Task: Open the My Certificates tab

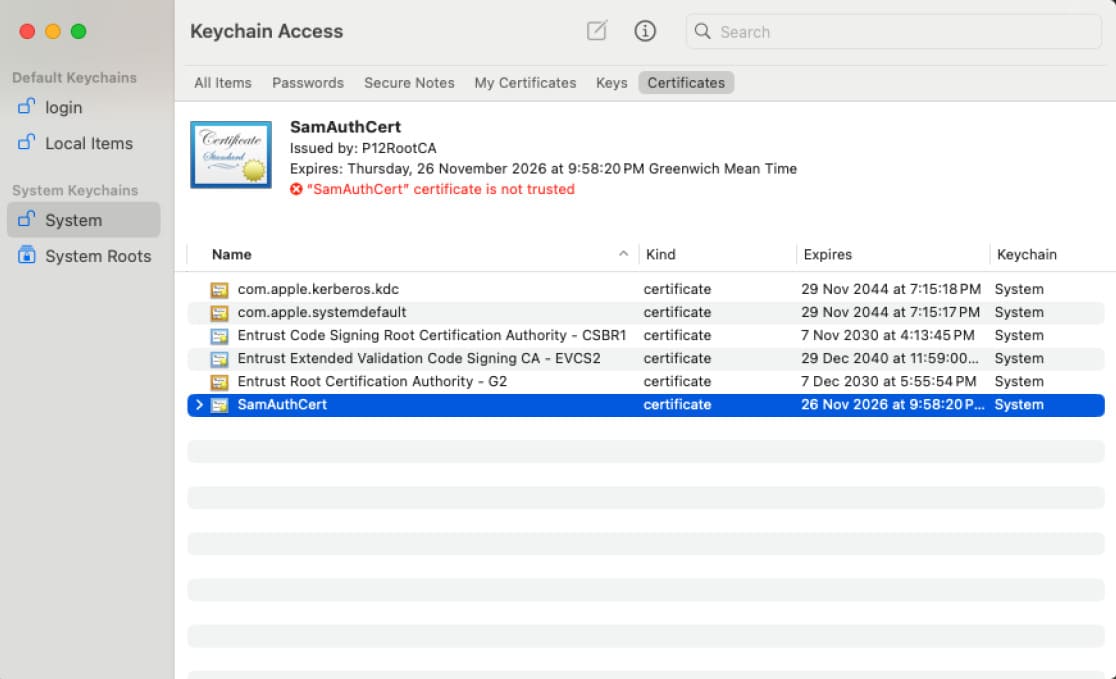Action: click(525, 83)
